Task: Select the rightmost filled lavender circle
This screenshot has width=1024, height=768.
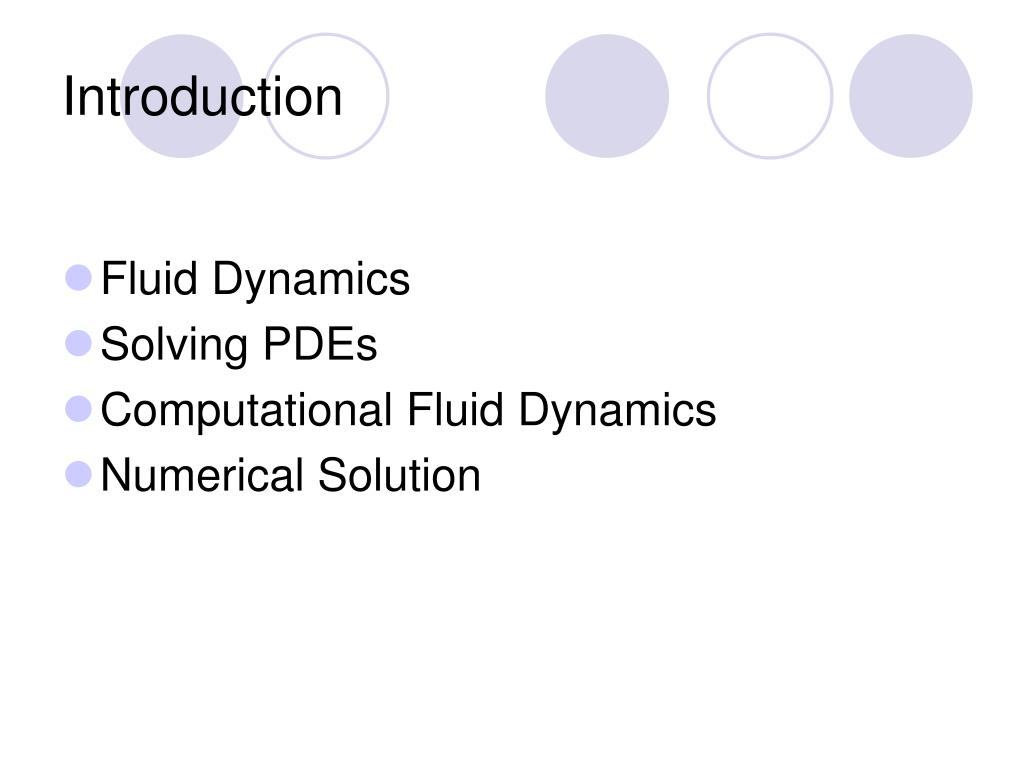Action: coord(910,96)
